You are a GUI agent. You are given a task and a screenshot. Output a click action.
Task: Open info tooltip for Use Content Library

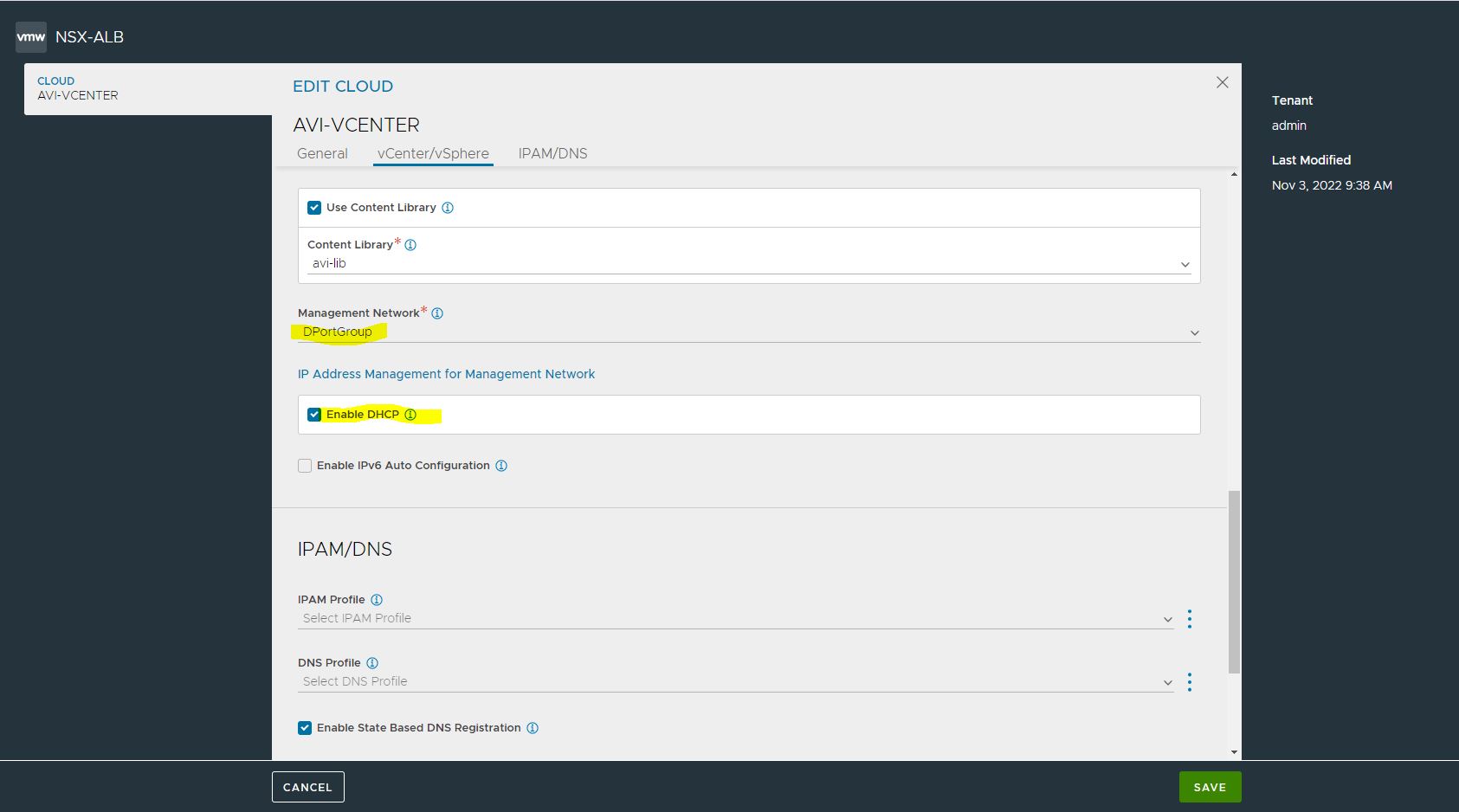click(x=448, y=208)
